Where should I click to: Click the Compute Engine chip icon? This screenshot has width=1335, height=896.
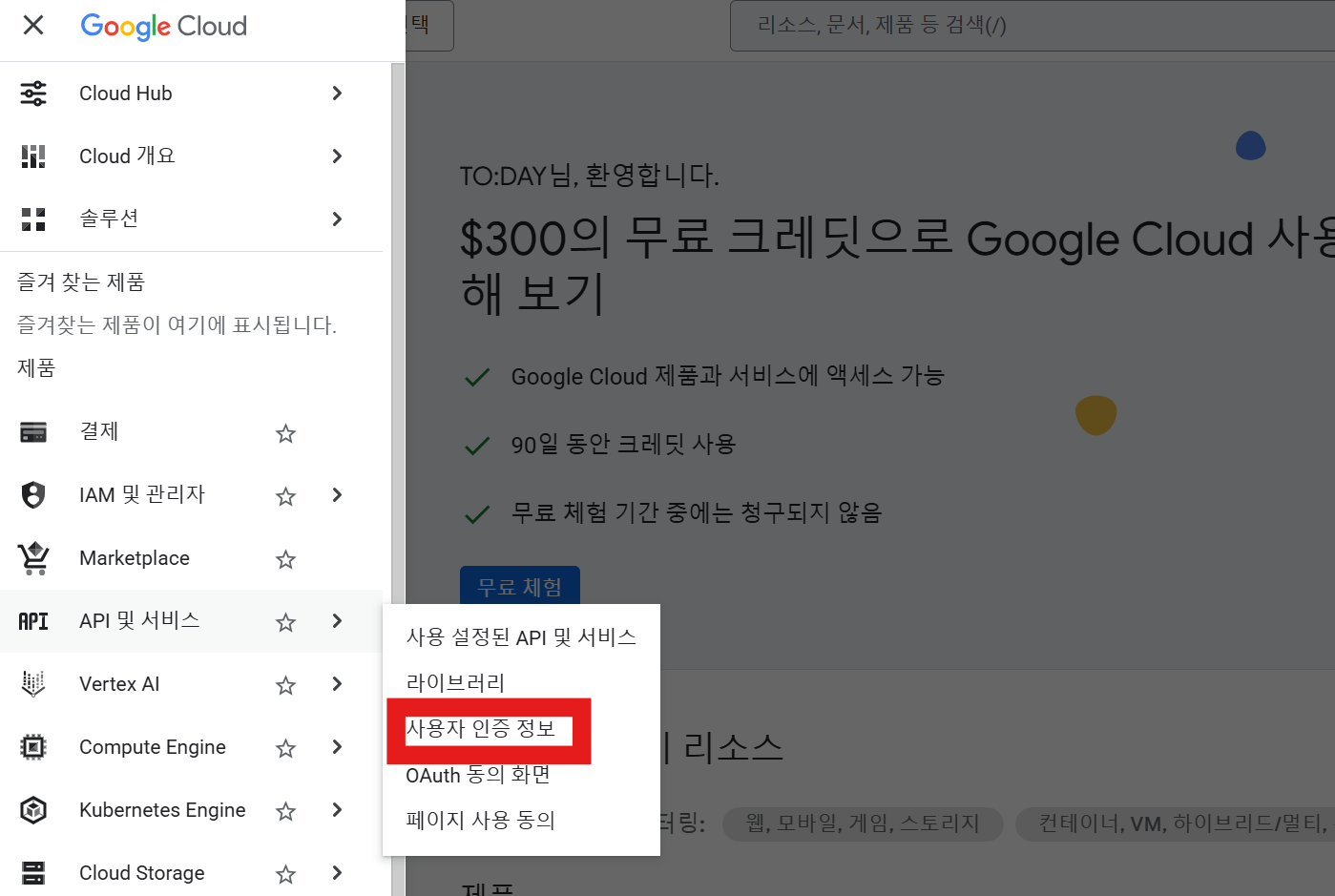[x=33, y=747]
